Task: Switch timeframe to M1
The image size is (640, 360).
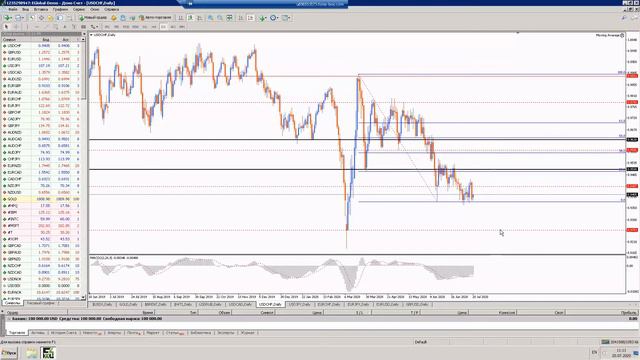Action: click(x=107, y=27)
